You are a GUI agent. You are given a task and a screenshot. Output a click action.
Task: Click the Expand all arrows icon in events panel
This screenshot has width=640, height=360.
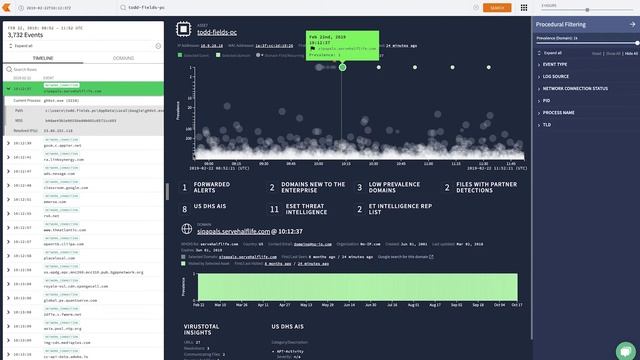(11, 46)
